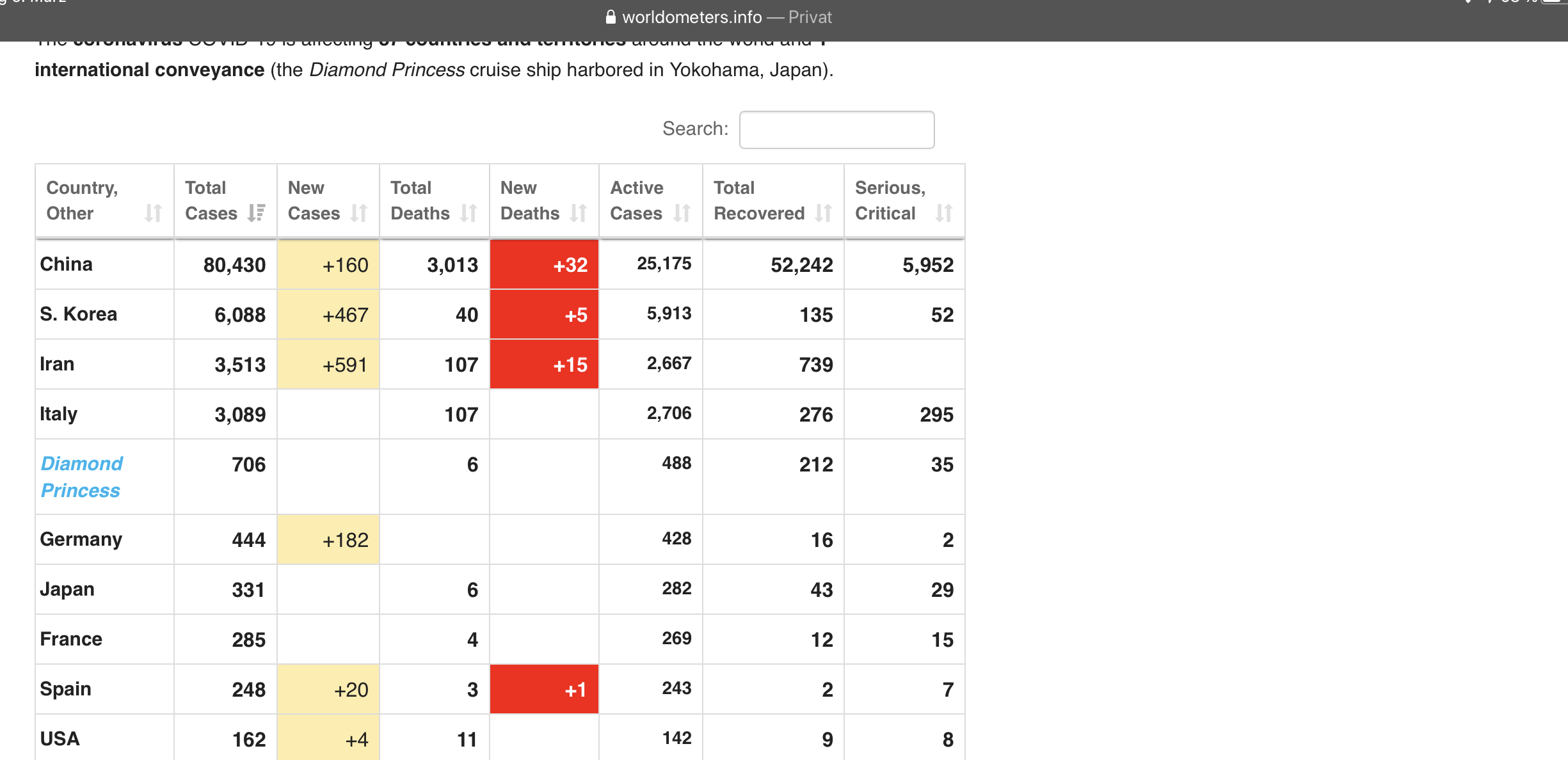1568x760 pixels.
Task: Sort by New Cases arrows icon
Action: (x=359, y=213)
